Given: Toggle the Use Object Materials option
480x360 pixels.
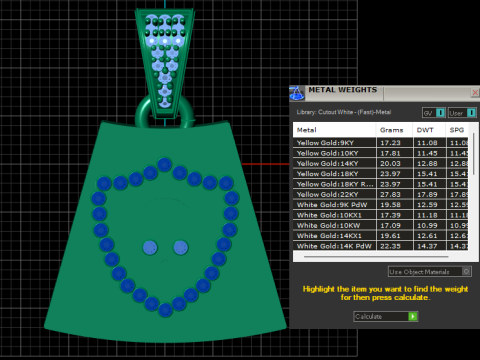Looking at the screenshot, I should point(430,272).
